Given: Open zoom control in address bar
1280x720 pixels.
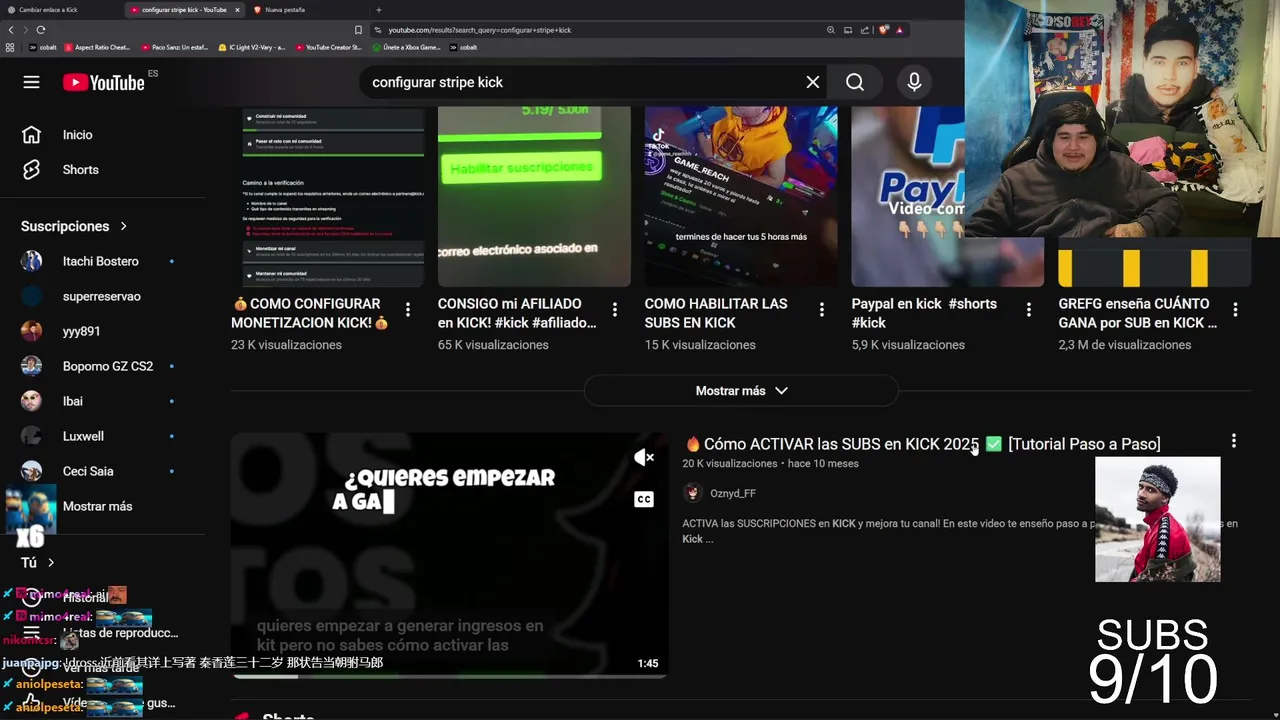Looking at the screenshot, I should click(x=831, y=30).
